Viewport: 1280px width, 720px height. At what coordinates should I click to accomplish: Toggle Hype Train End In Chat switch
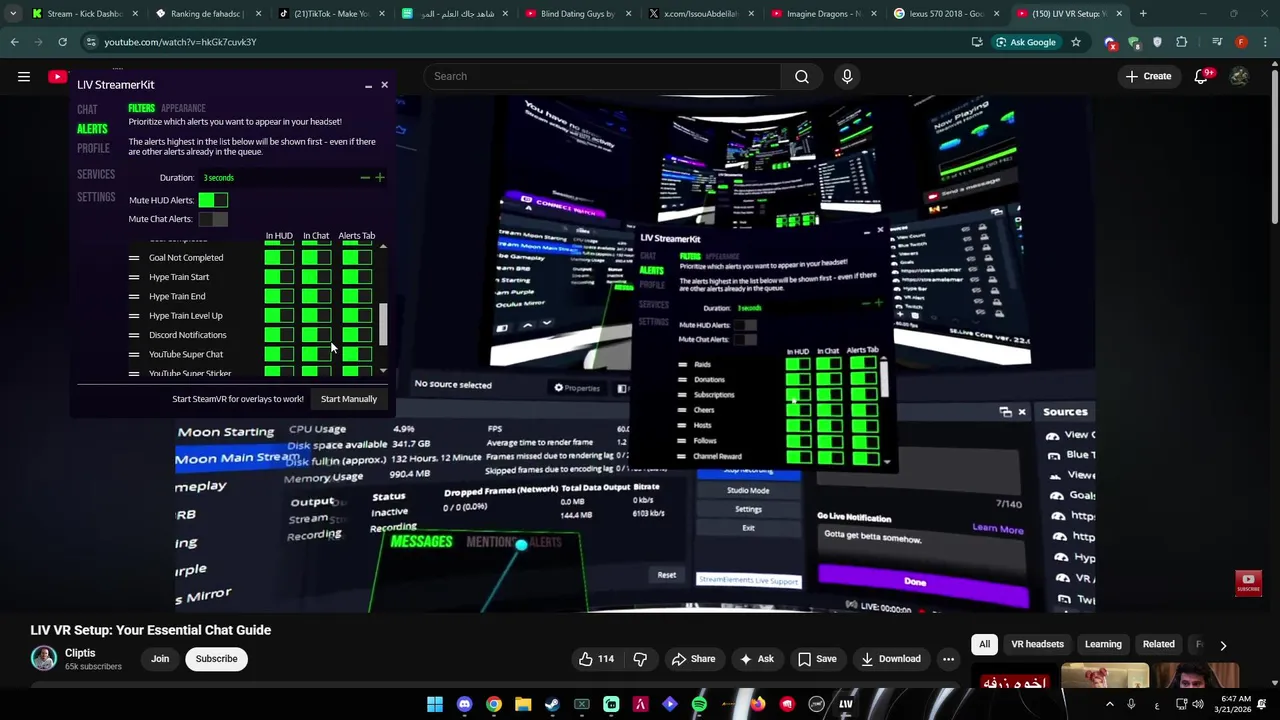pos(316,296)
